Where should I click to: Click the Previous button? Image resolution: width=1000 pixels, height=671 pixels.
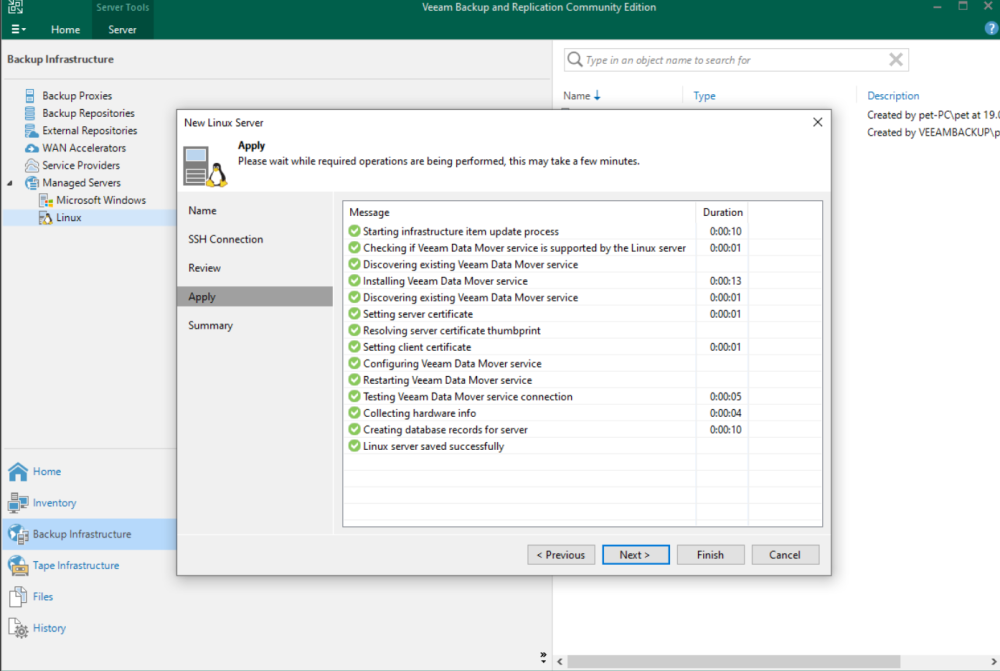tap(561, 555)
